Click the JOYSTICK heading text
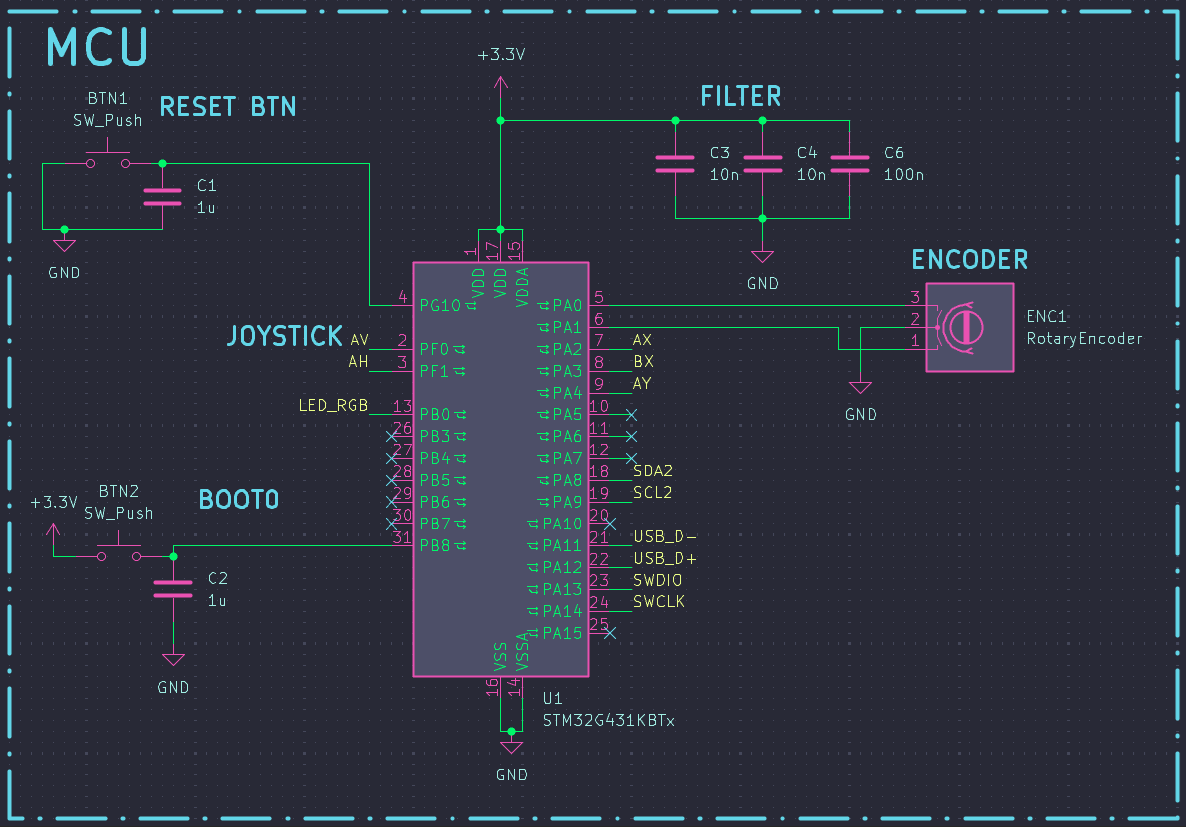 point(284,336)
